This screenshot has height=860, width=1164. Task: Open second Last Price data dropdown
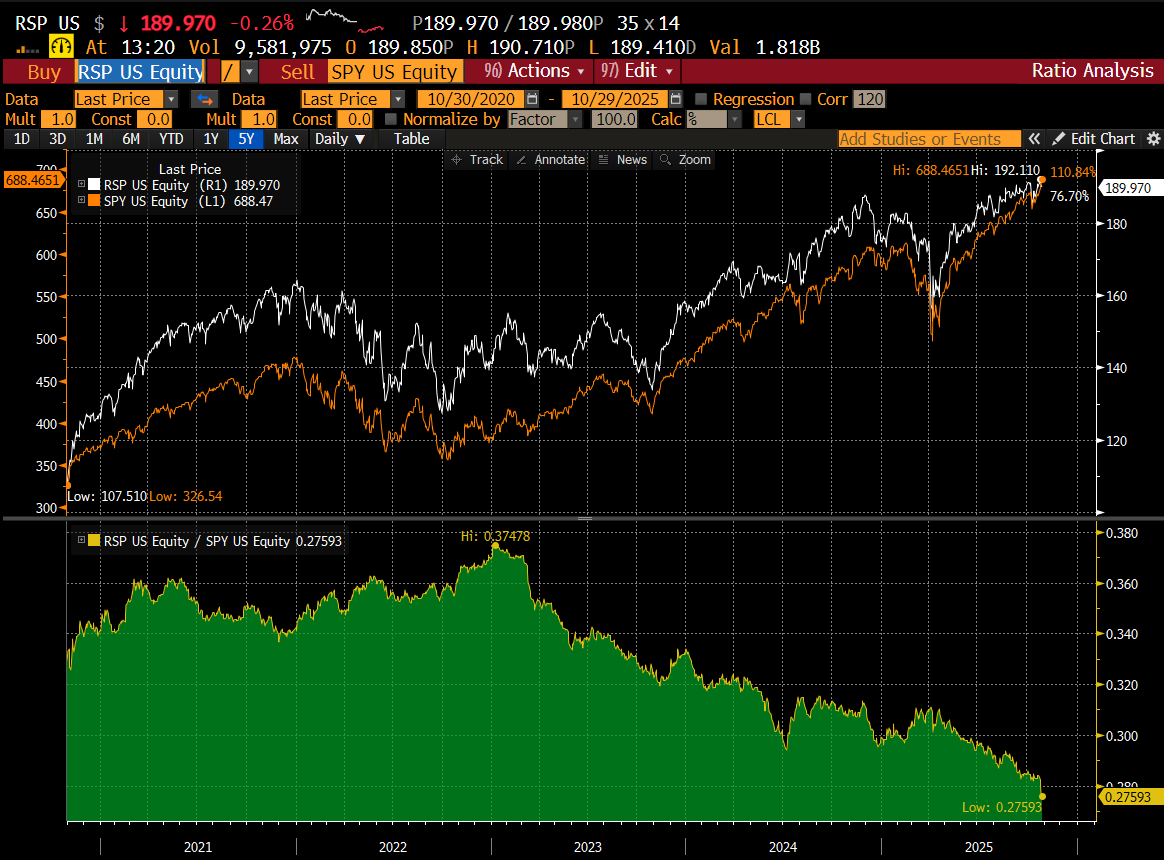(398, 99)
